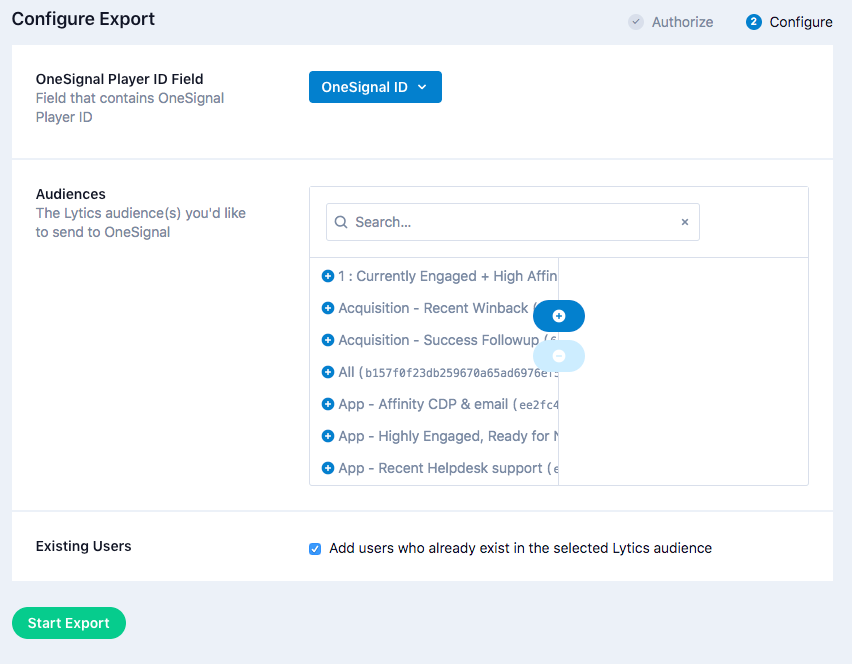Select 'Acquisition - Success Followup' audience text
Image resolution: width=852 pixels, height=664 pixels.
(x=438, y=340)
